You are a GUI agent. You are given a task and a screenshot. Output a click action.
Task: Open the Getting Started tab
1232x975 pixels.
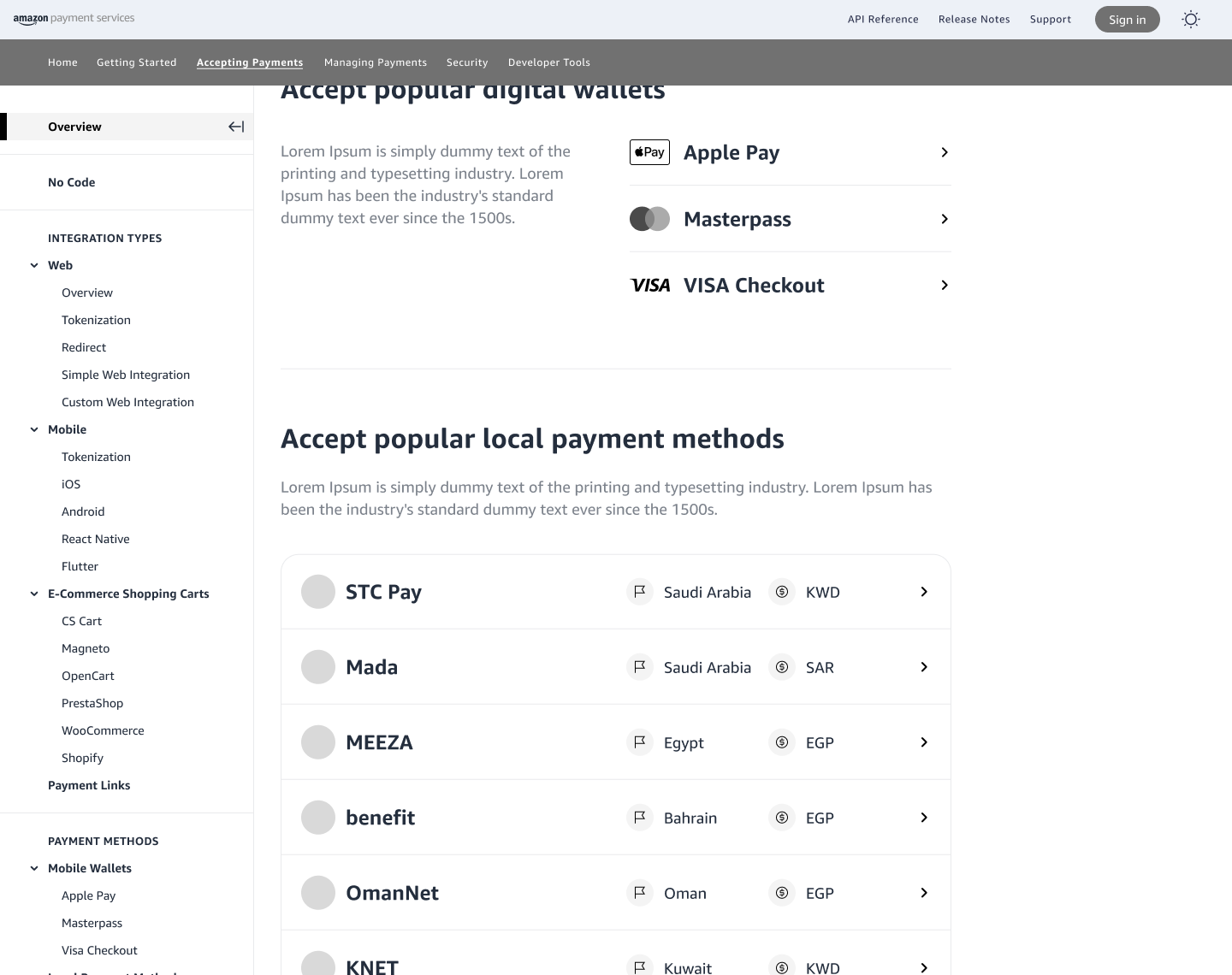coord(137,62)
